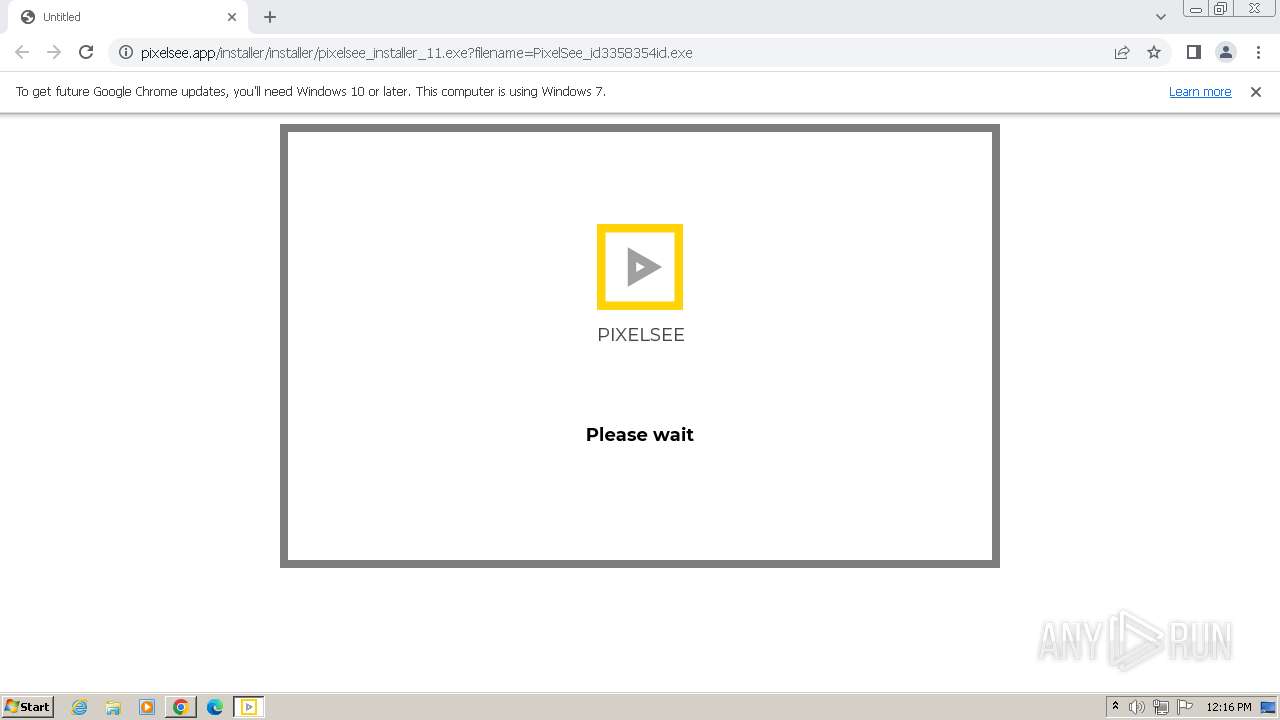
Task: Show hidden system tray icons
Action: coord(1115,707)
